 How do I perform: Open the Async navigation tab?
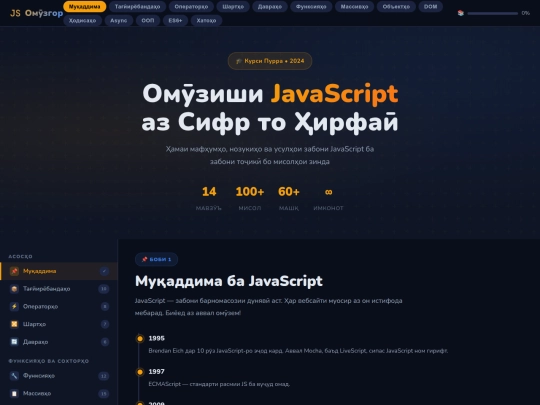click(x=118, y=20)
